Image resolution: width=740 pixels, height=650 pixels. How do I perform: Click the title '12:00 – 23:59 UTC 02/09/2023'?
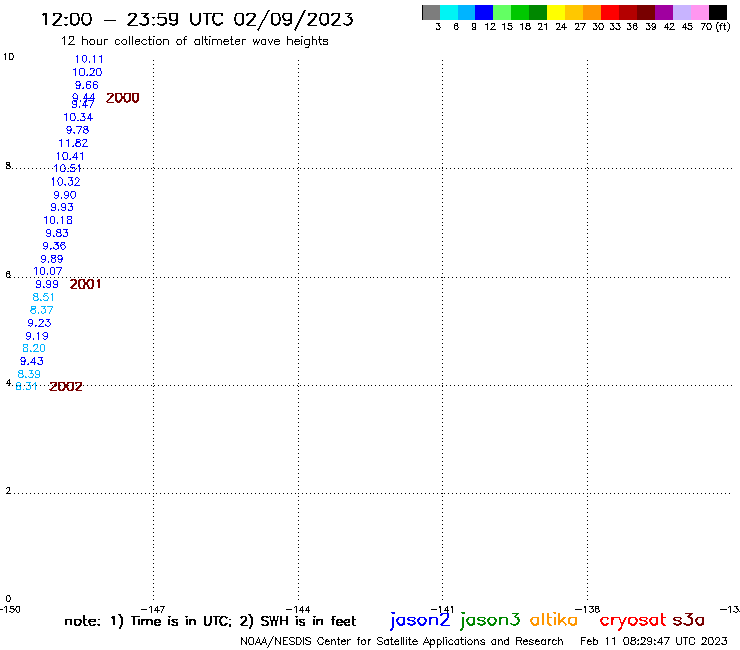coord(197,19)
